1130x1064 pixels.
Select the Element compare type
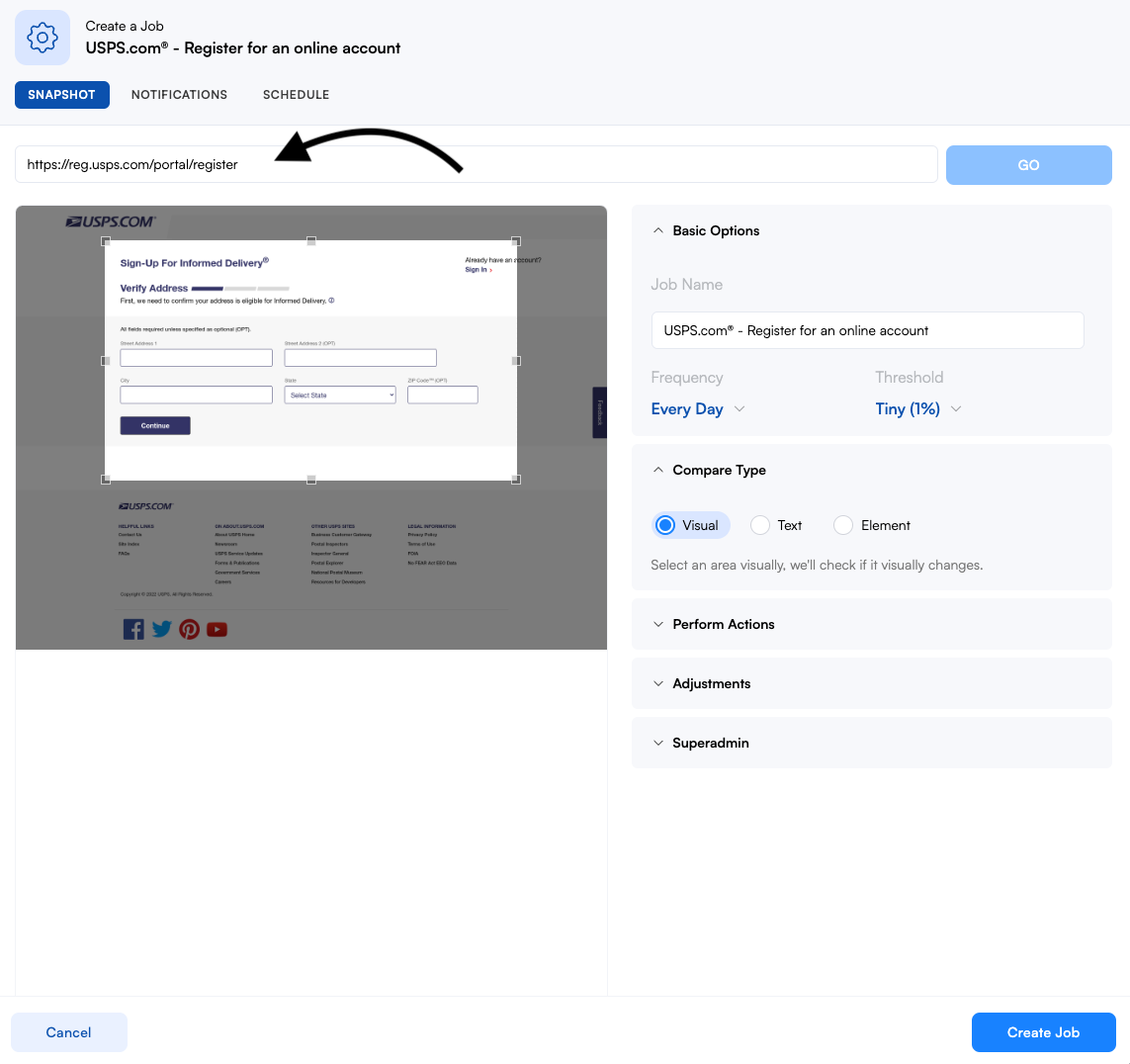[x=872, y=525]
